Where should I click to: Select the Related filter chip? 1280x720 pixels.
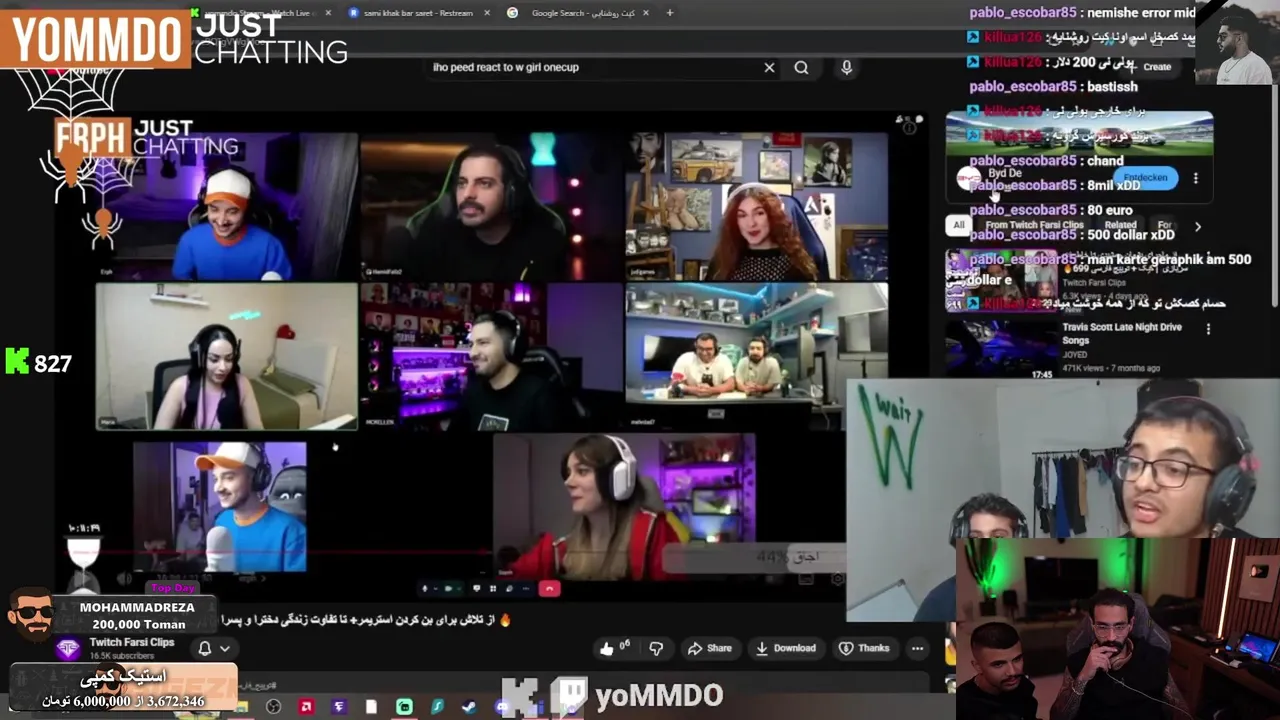1120,225
